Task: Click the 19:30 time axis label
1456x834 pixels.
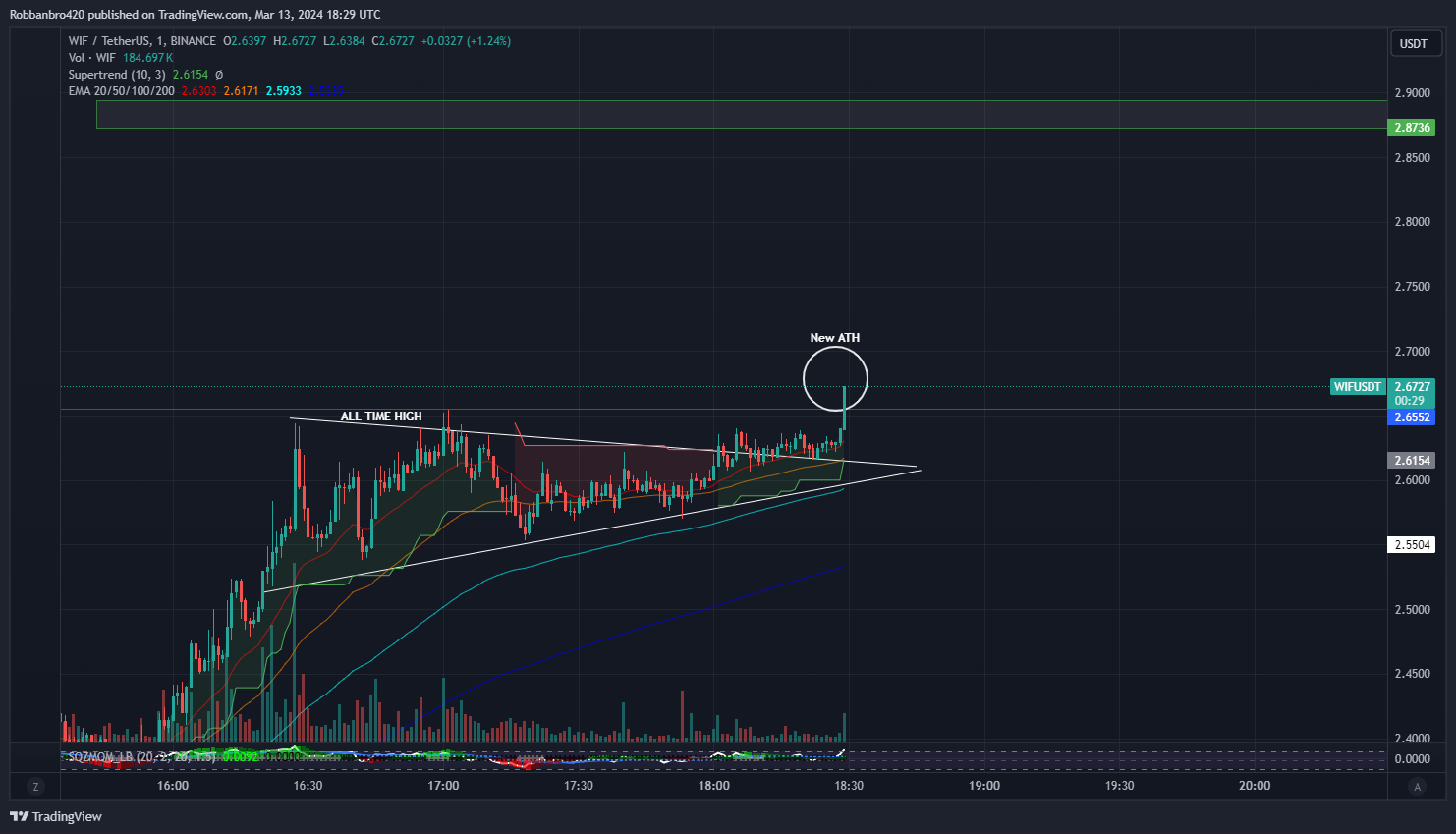Action: point(1120,786)
